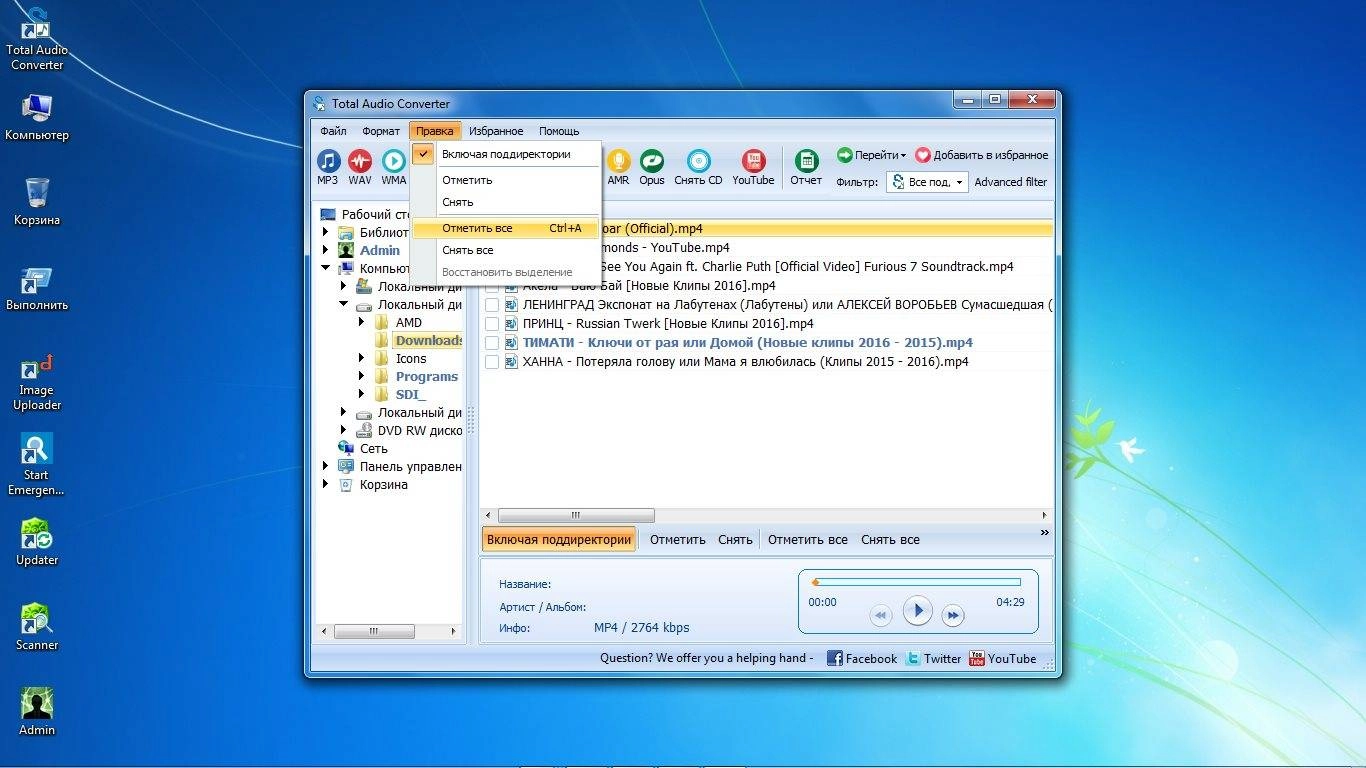Expand the Icons folder node
Image resolution: width=1366 pixels, height=768 pixels.
(x=362, y=358)
